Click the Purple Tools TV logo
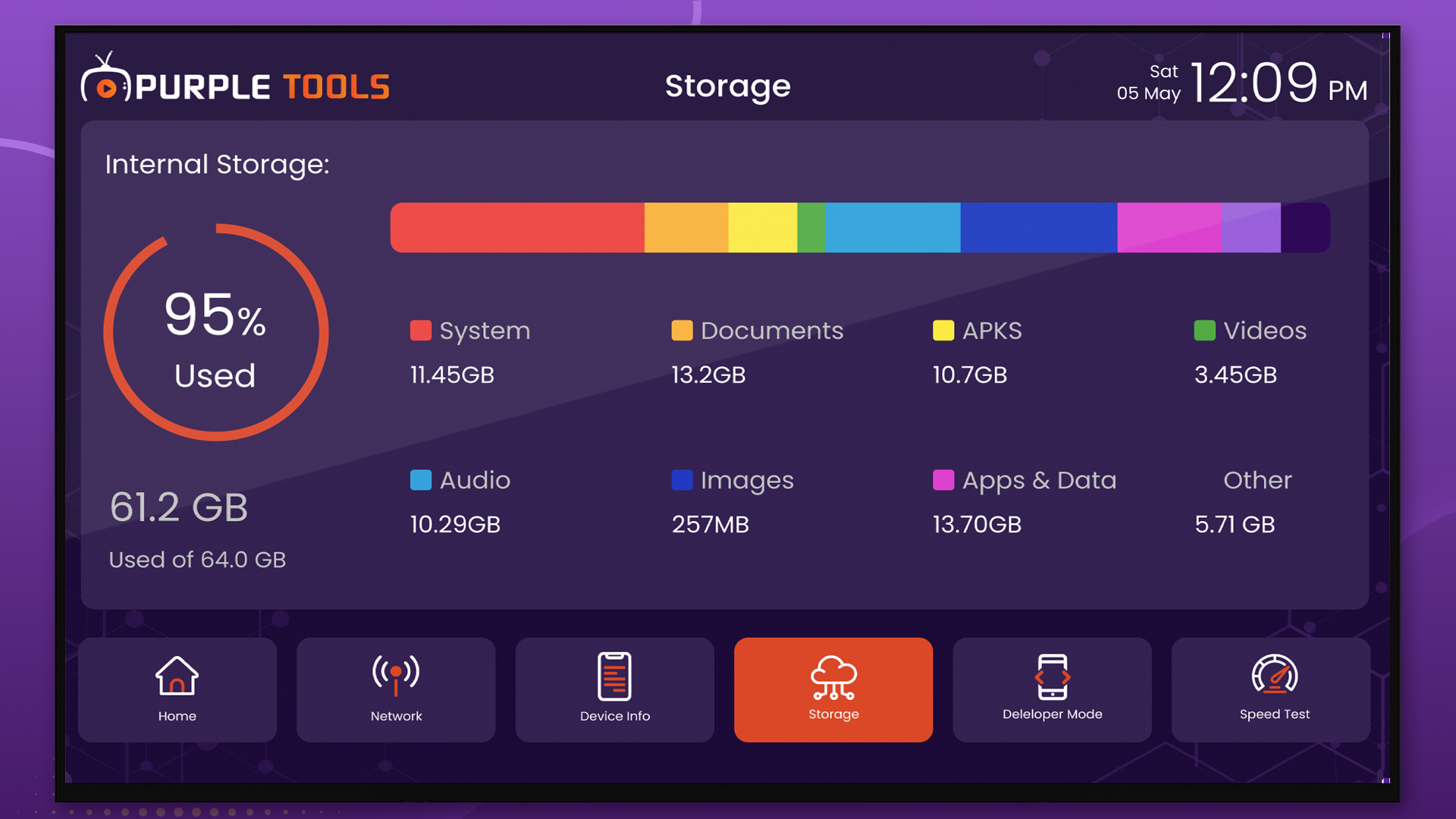 coord(106,77)
